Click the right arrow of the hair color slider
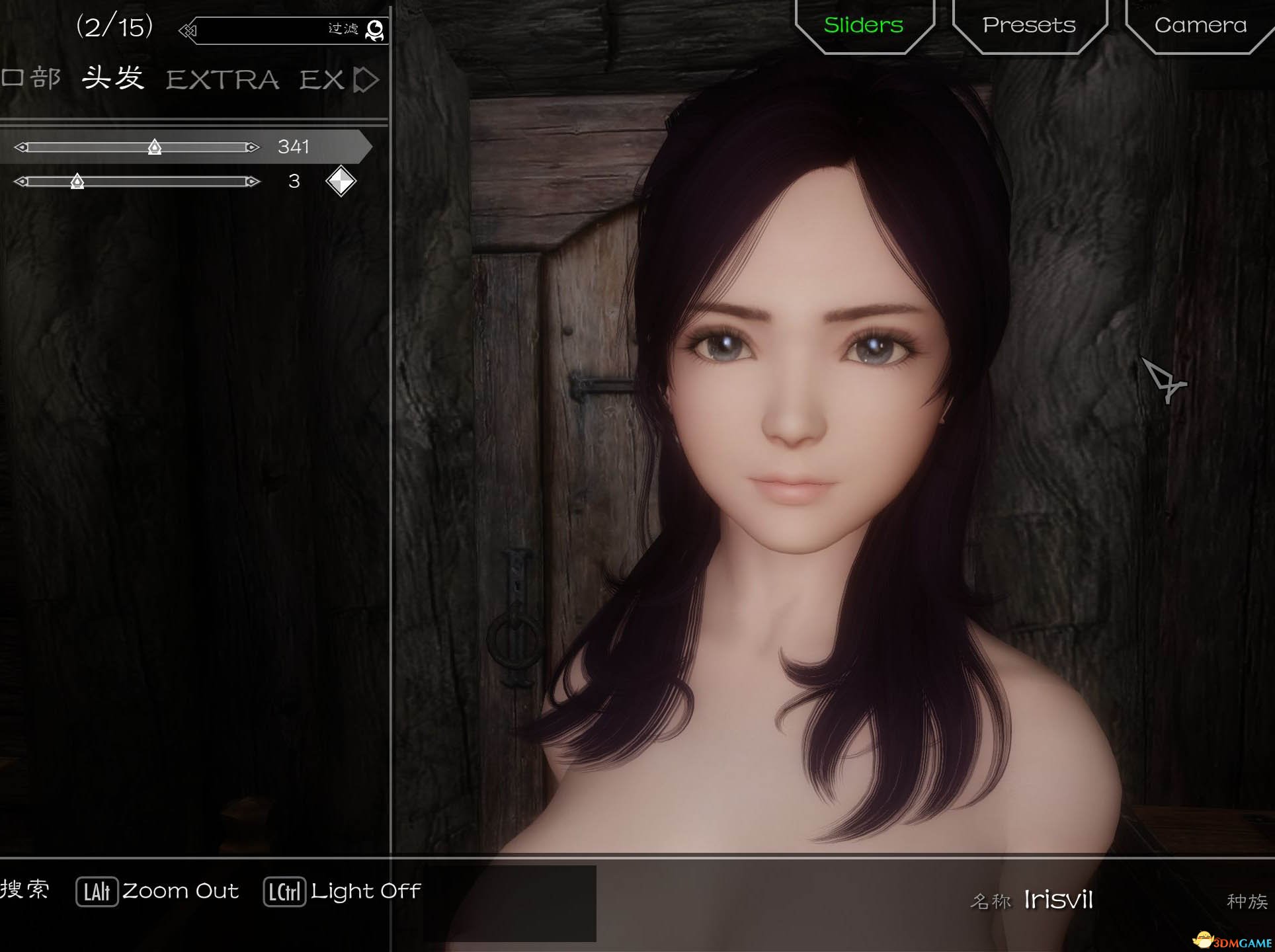This screenshot has width=1275, height=952. (252, 180)
